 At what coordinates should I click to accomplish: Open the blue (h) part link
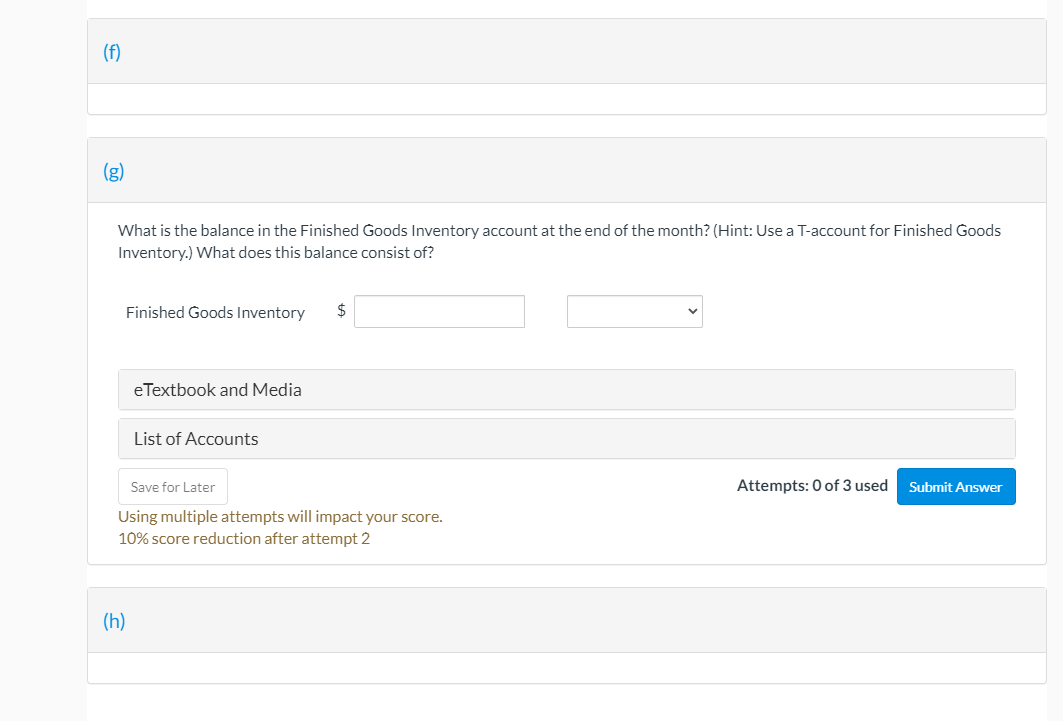tap(114, 621)
